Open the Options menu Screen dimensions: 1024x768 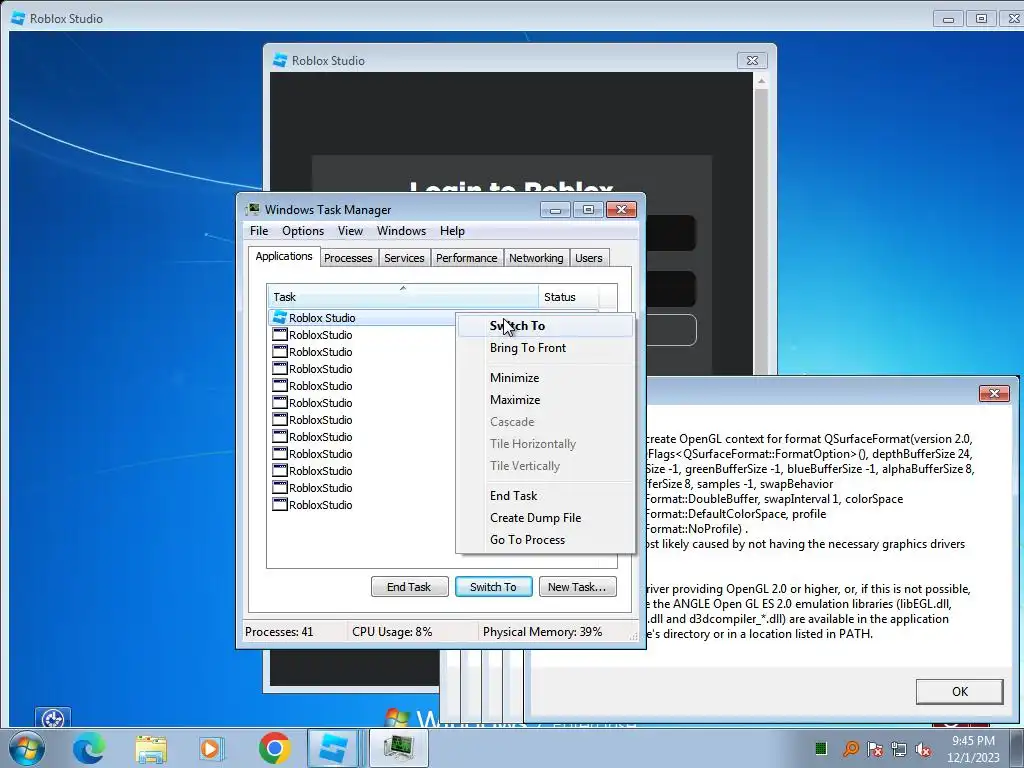303,231
